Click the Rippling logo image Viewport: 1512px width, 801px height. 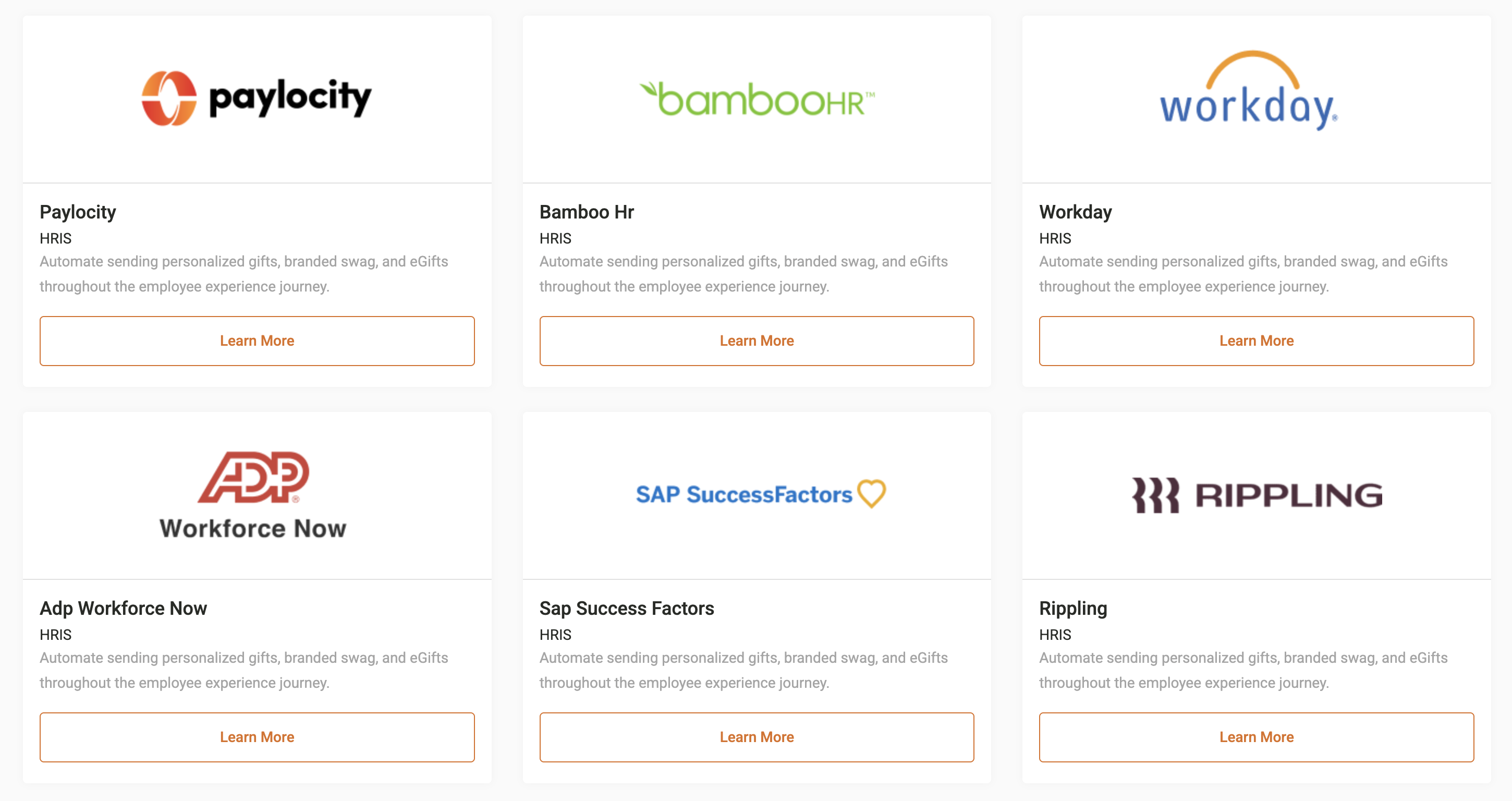[1257, 495]
